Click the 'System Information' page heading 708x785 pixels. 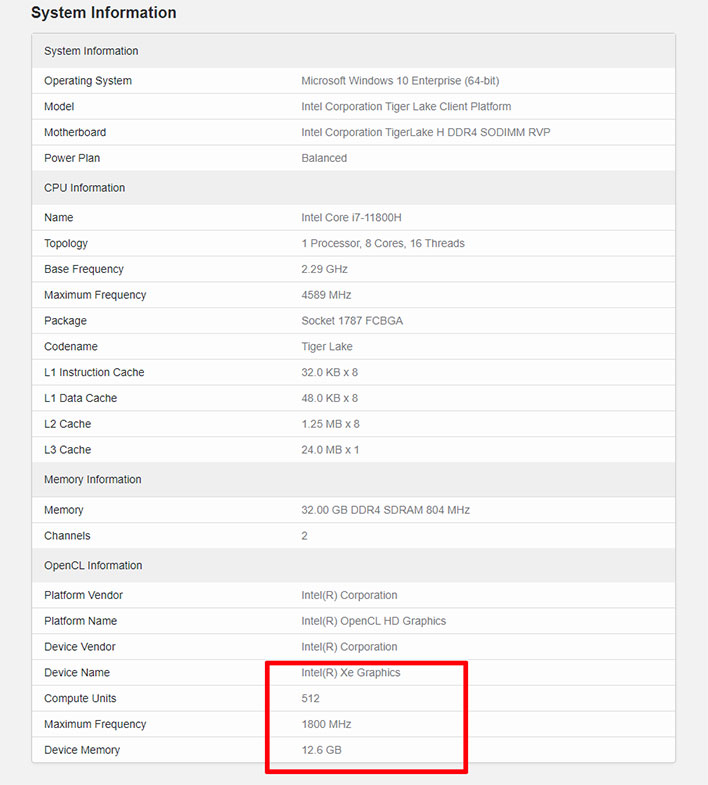(104, 13)
